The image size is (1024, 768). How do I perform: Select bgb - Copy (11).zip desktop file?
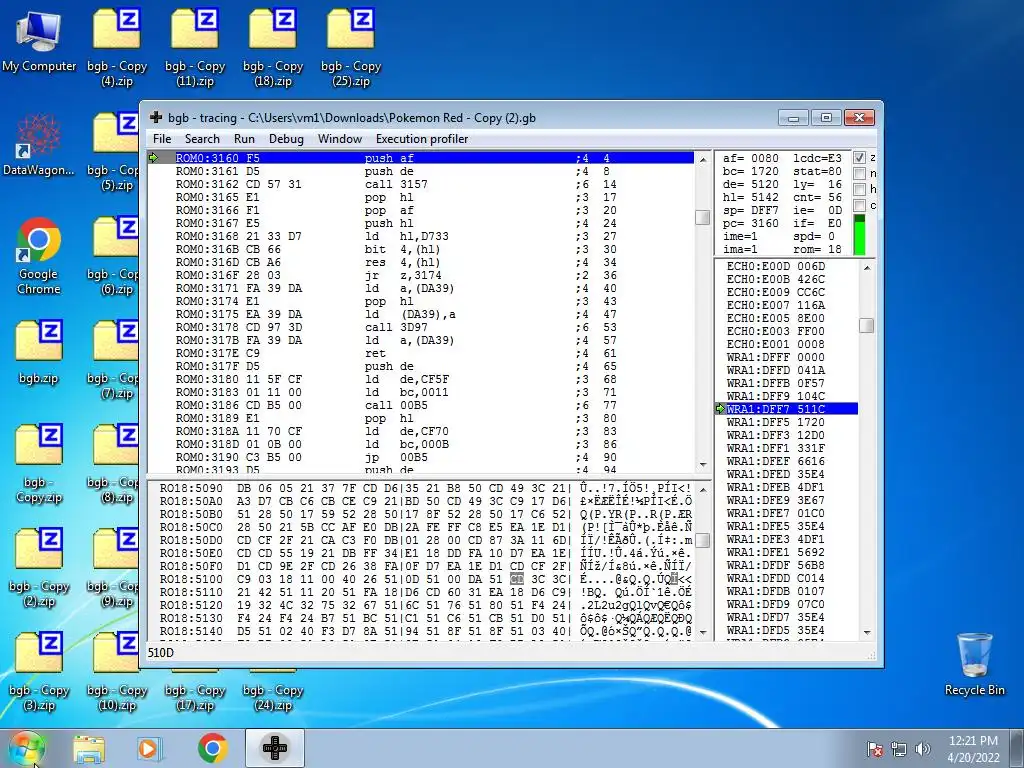click(195, 47)
